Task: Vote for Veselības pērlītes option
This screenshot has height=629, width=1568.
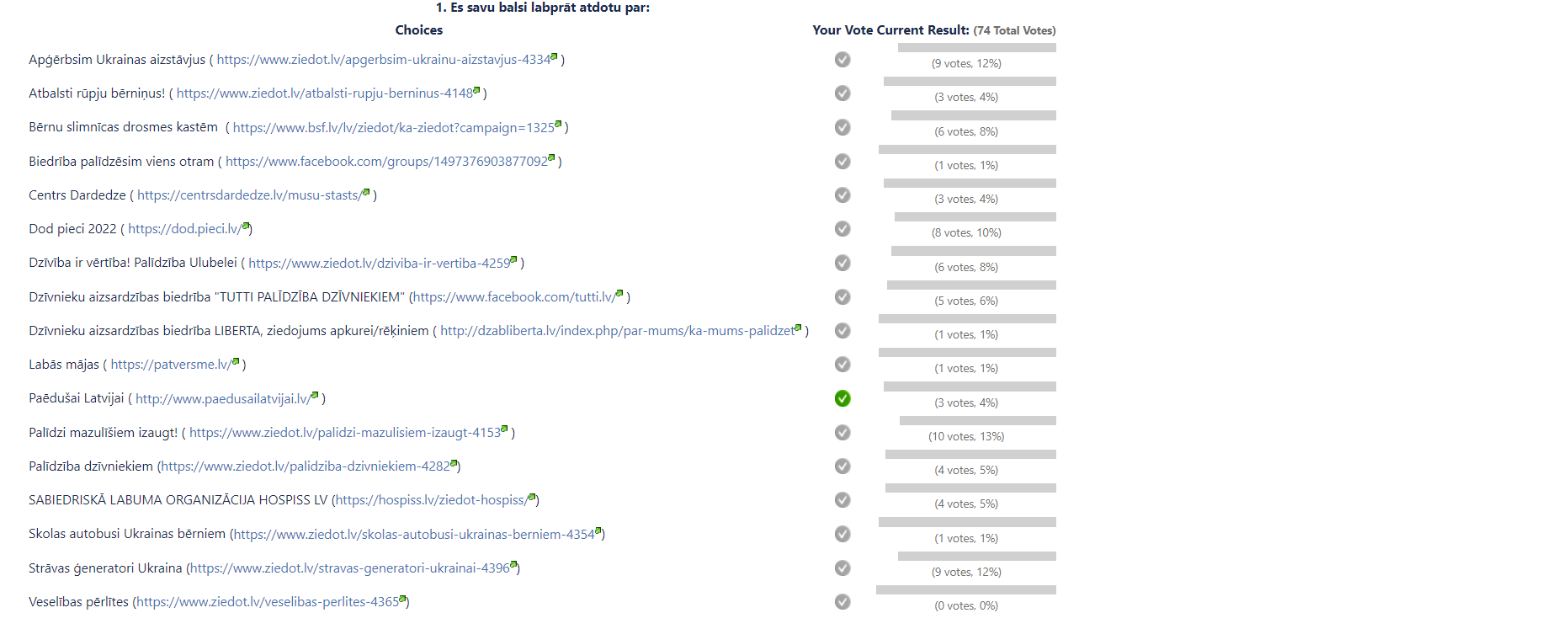Action: pos(842,602)
